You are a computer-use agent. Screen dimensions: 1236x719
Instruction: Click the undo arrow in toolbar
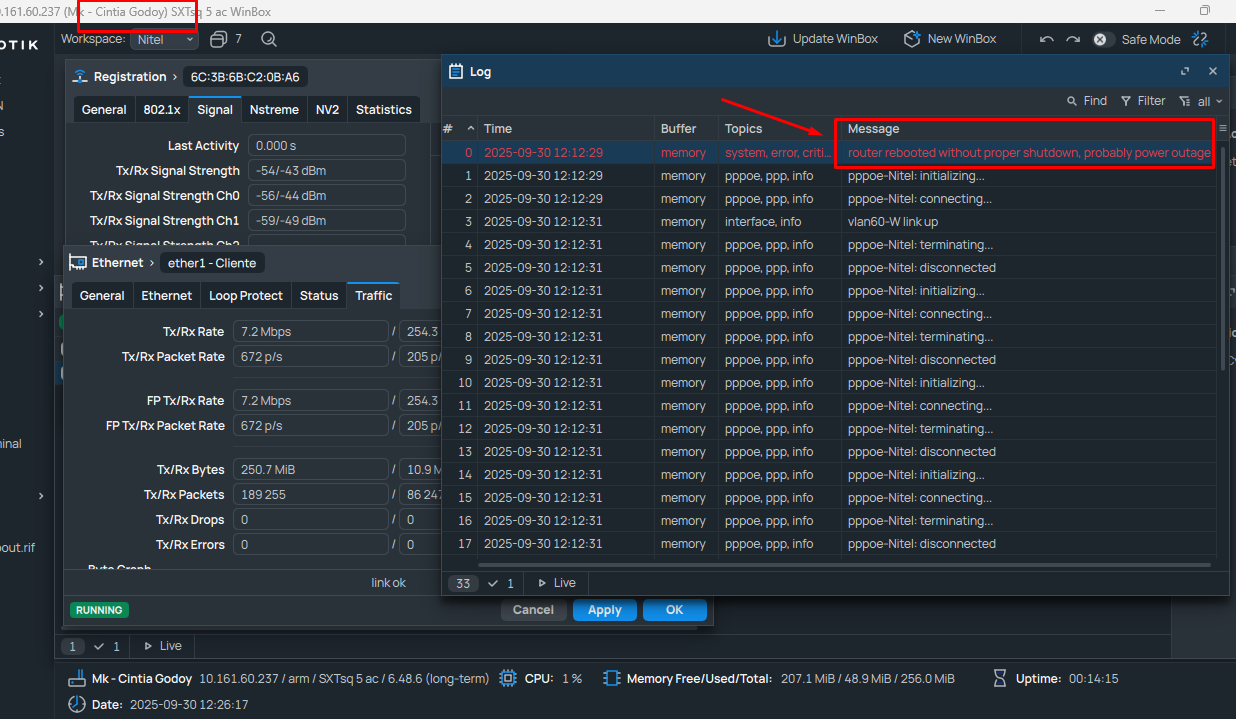(x=1047, y=39)
